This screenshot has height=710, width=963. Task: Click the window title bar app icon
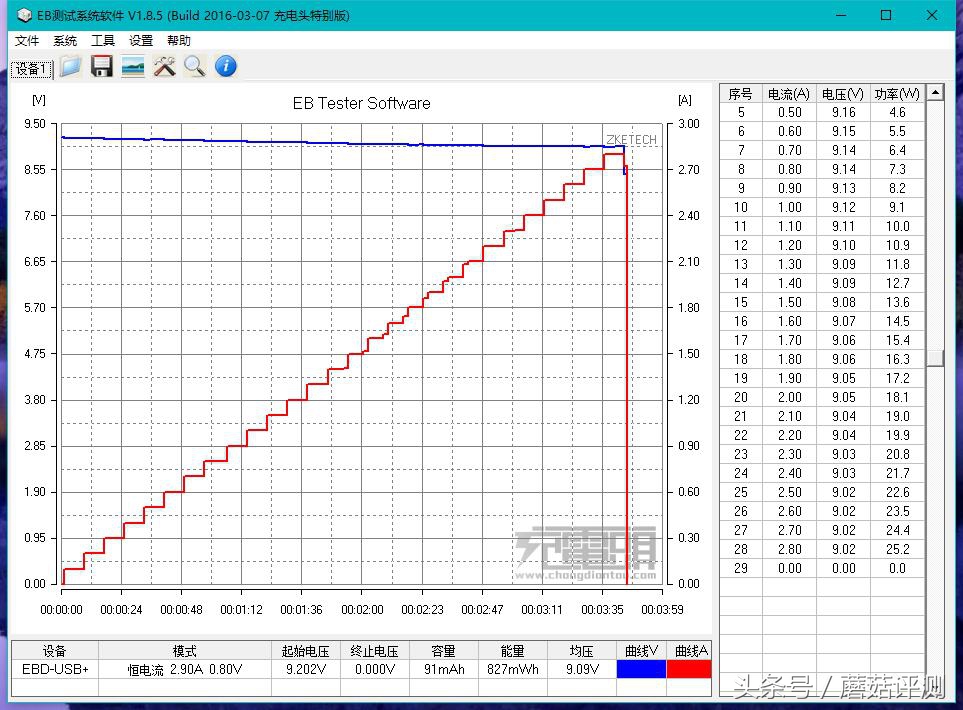point(23,15)
